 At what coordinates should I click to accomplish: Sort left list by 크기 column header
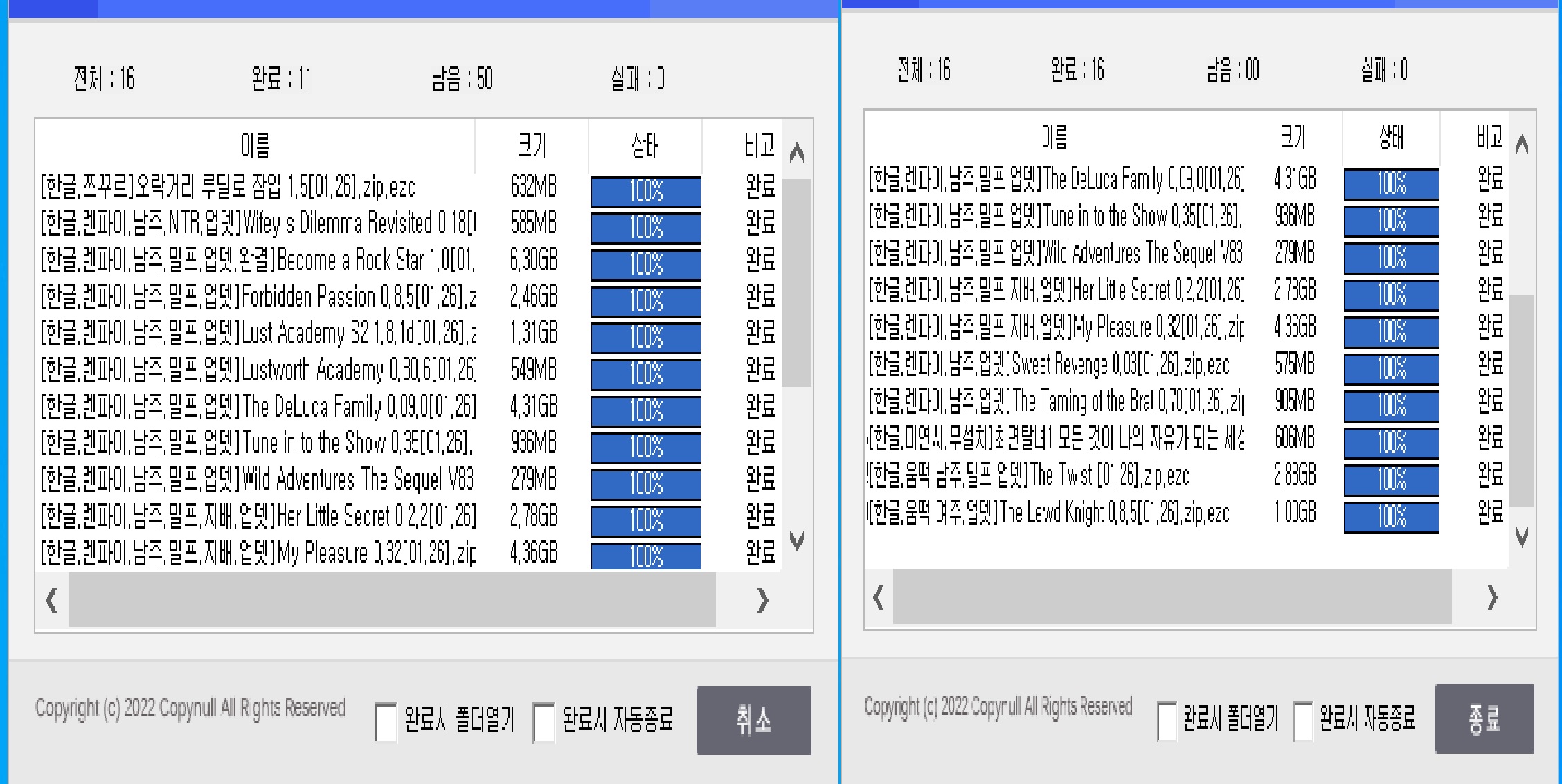pyautogui.click(x=532, y=145)
